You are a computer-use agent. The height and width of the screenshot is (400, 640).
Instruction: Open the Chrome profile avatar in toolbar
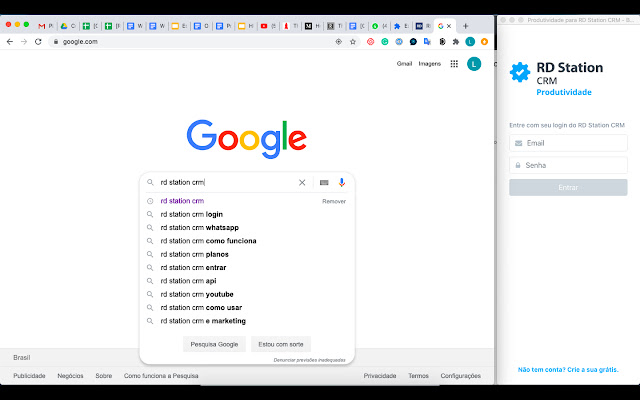point(470,42)
